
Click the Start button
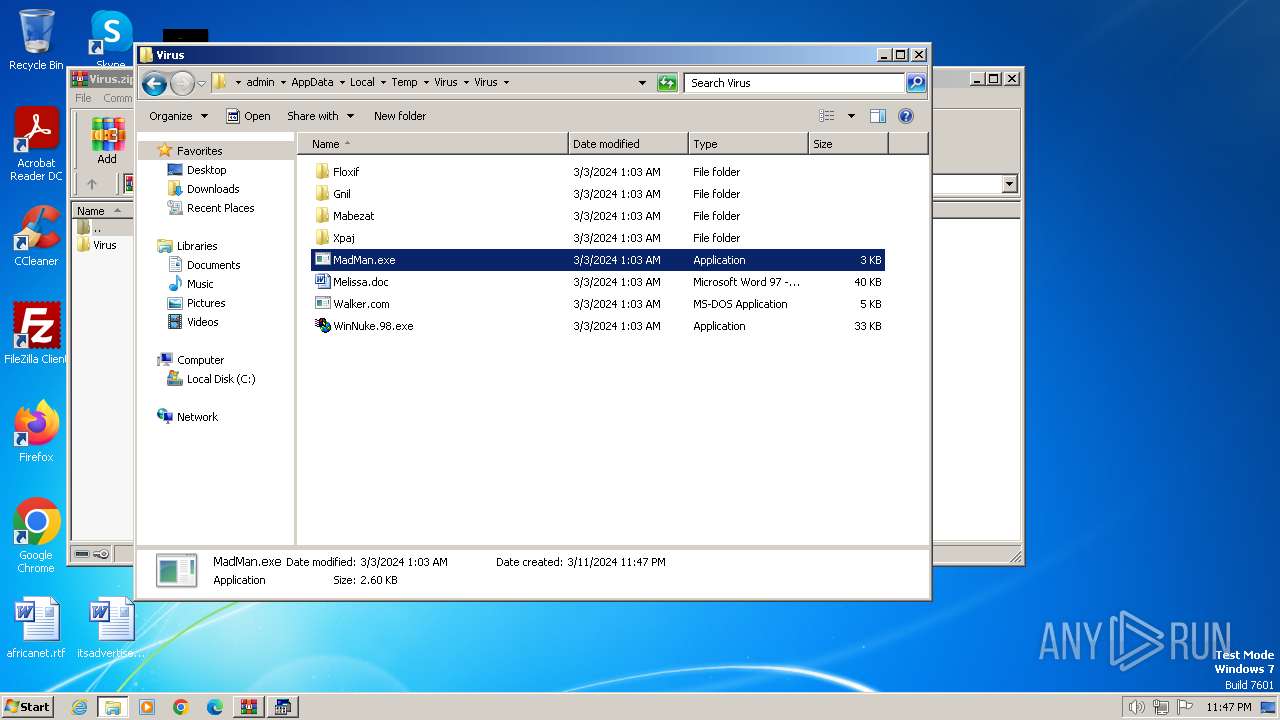[27, 706]
